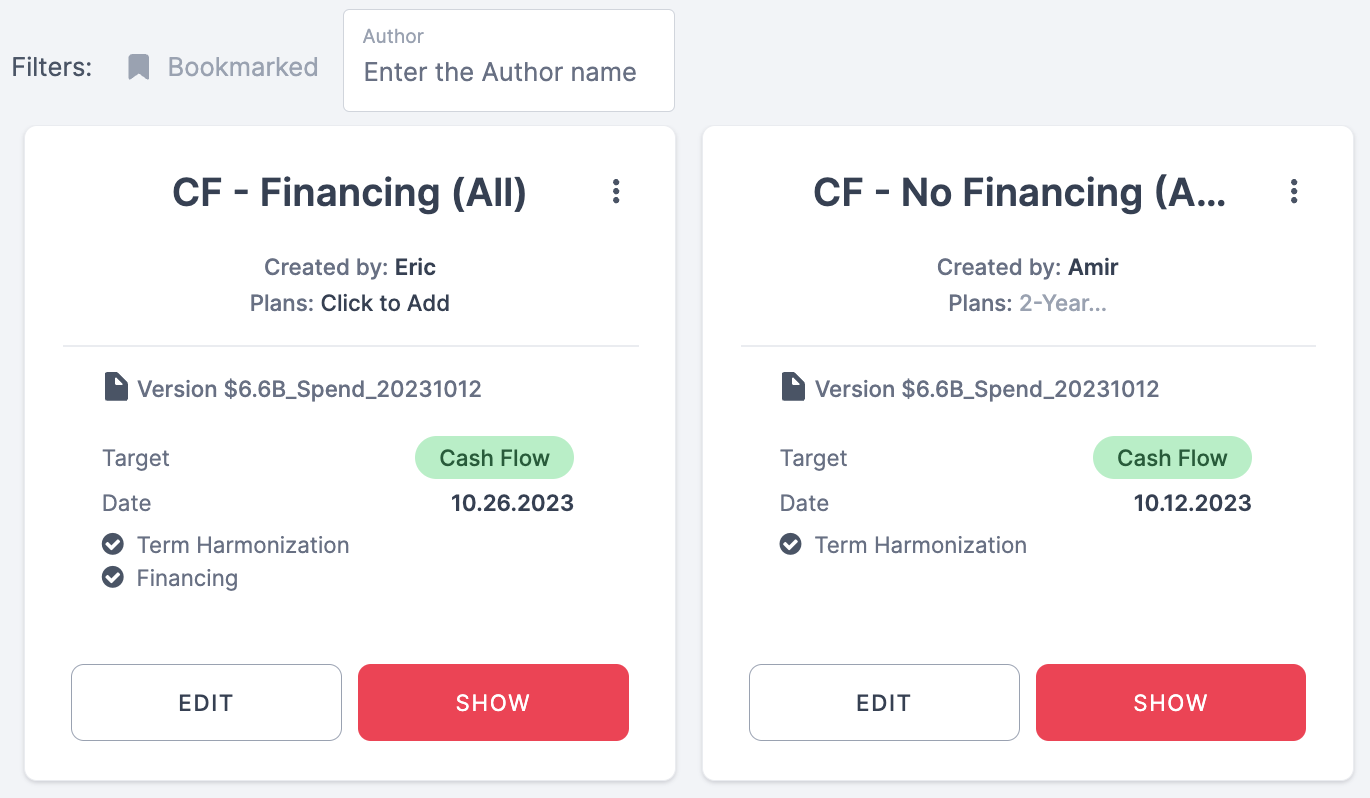The width and height of the screenshot is (1370, 798).
Task: Click the Bookmarked filter bookmark icon
Action: [x=139, y=67]
